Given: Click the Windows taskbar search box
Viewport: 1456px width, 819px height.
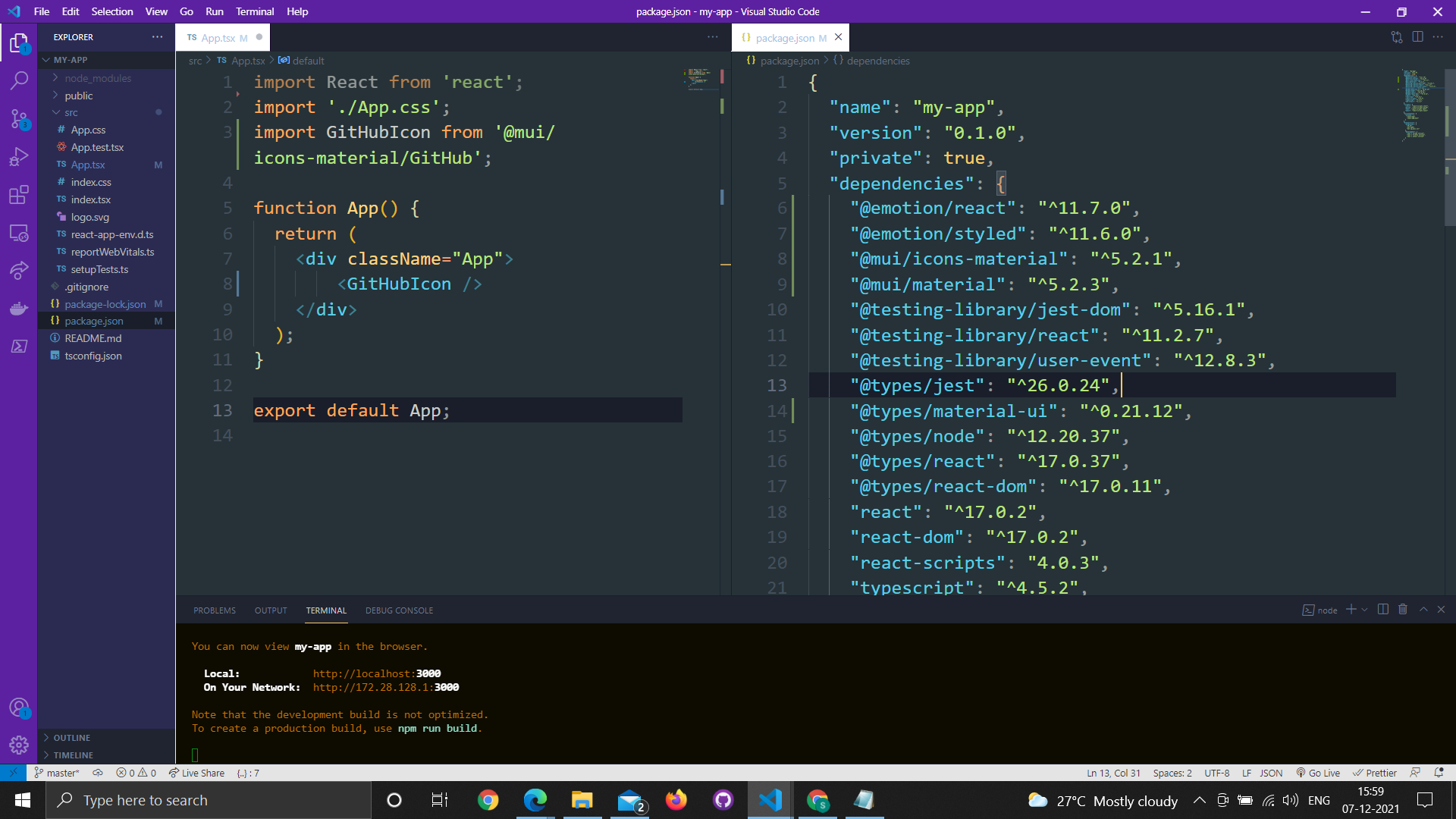Looking at the screenshot, I should pyautogui.click(x=209, y=800).
